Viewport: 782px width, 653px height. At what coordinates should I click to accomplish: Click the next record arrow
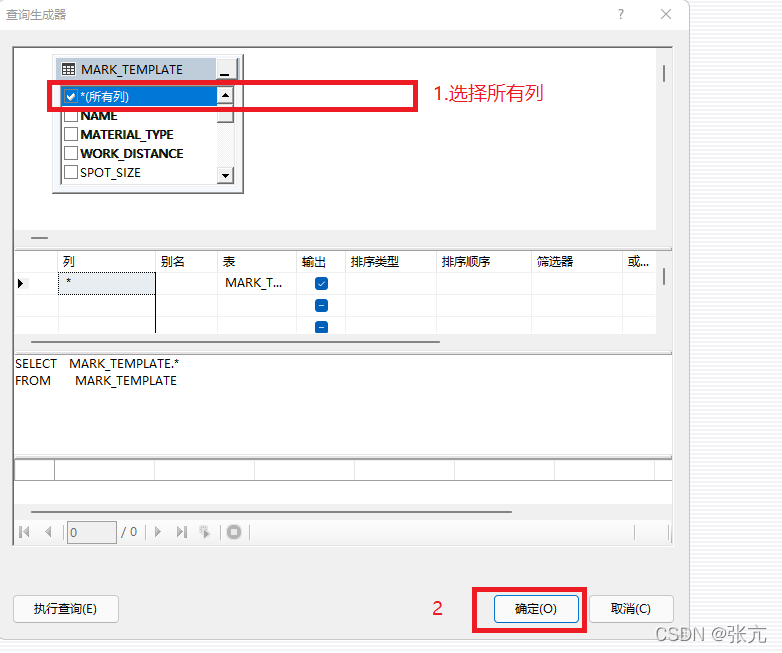[158, 532]
